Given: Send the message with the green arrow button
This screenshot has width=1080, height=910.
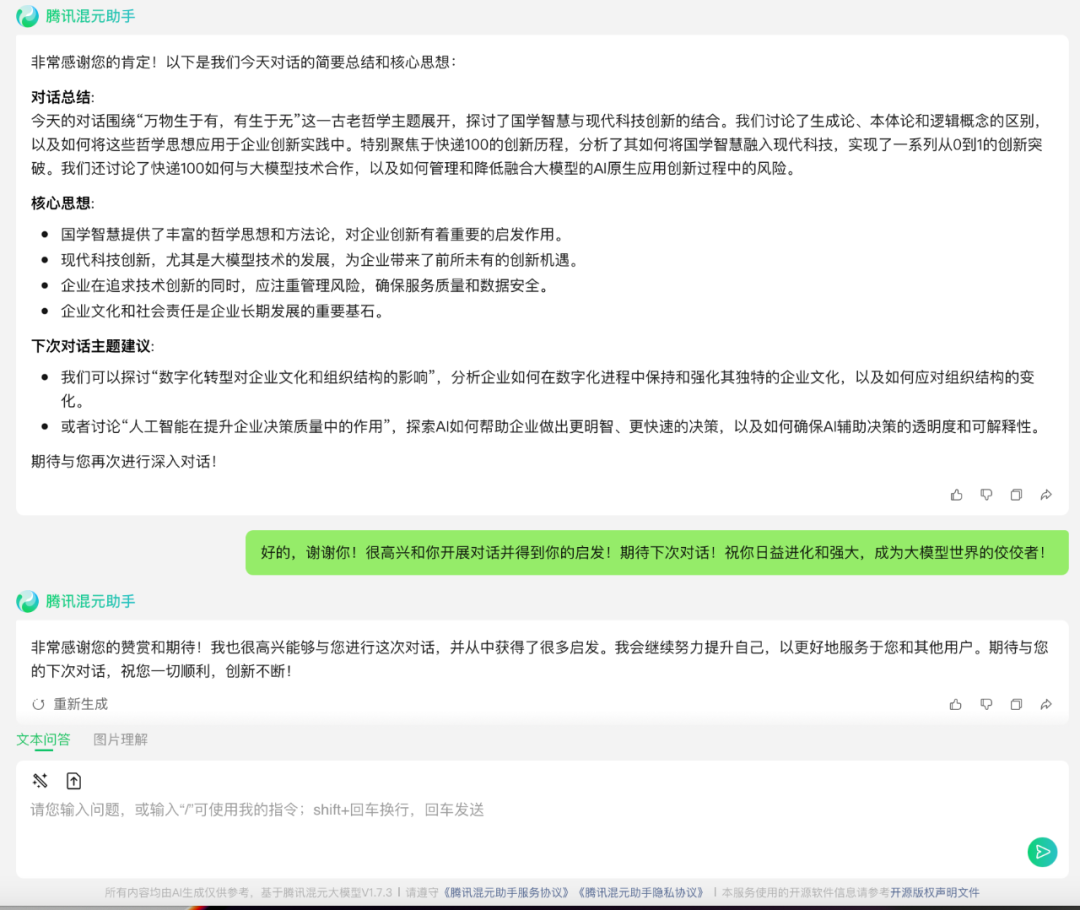Looking at the screenshot, I should [x=1042, y=852].
